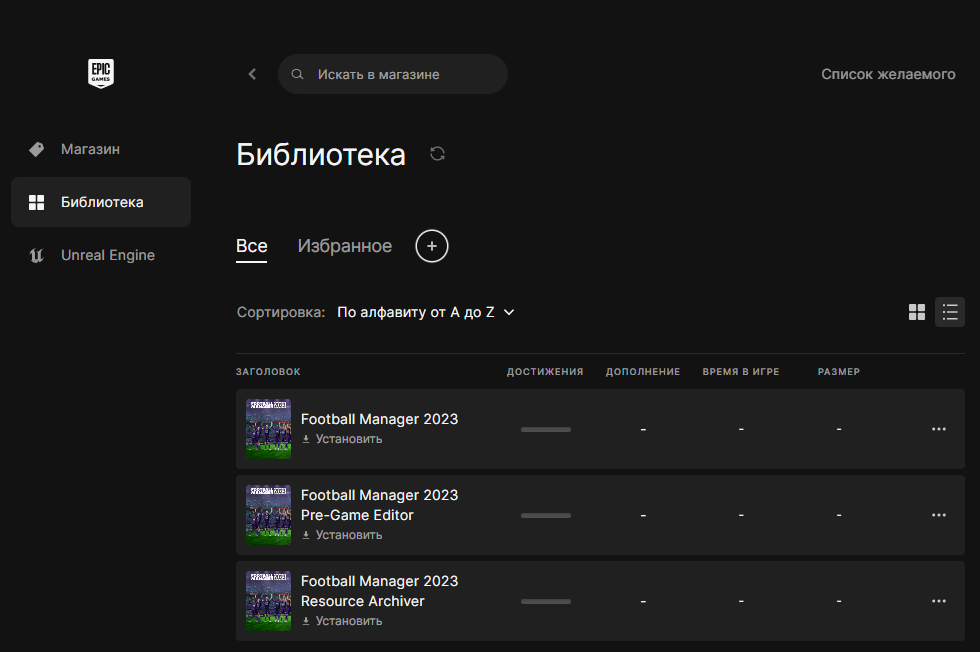The width and height of the screenshot is (980, 652).
Task: Click the Football Manager 2023 title in the first row
Action: tap(379, 419)
